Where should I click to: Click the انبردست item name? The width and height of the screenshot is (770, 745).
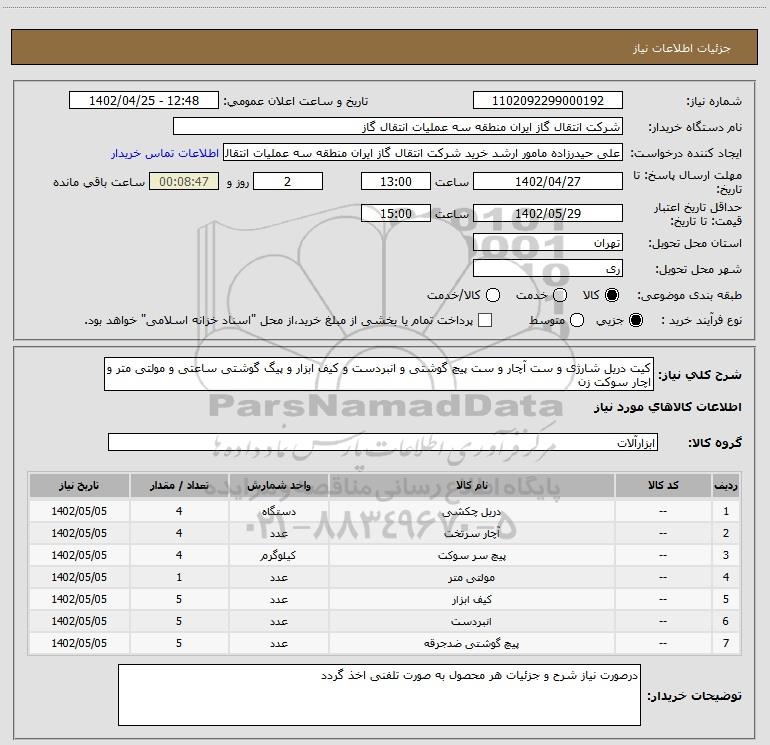[471, 622]
